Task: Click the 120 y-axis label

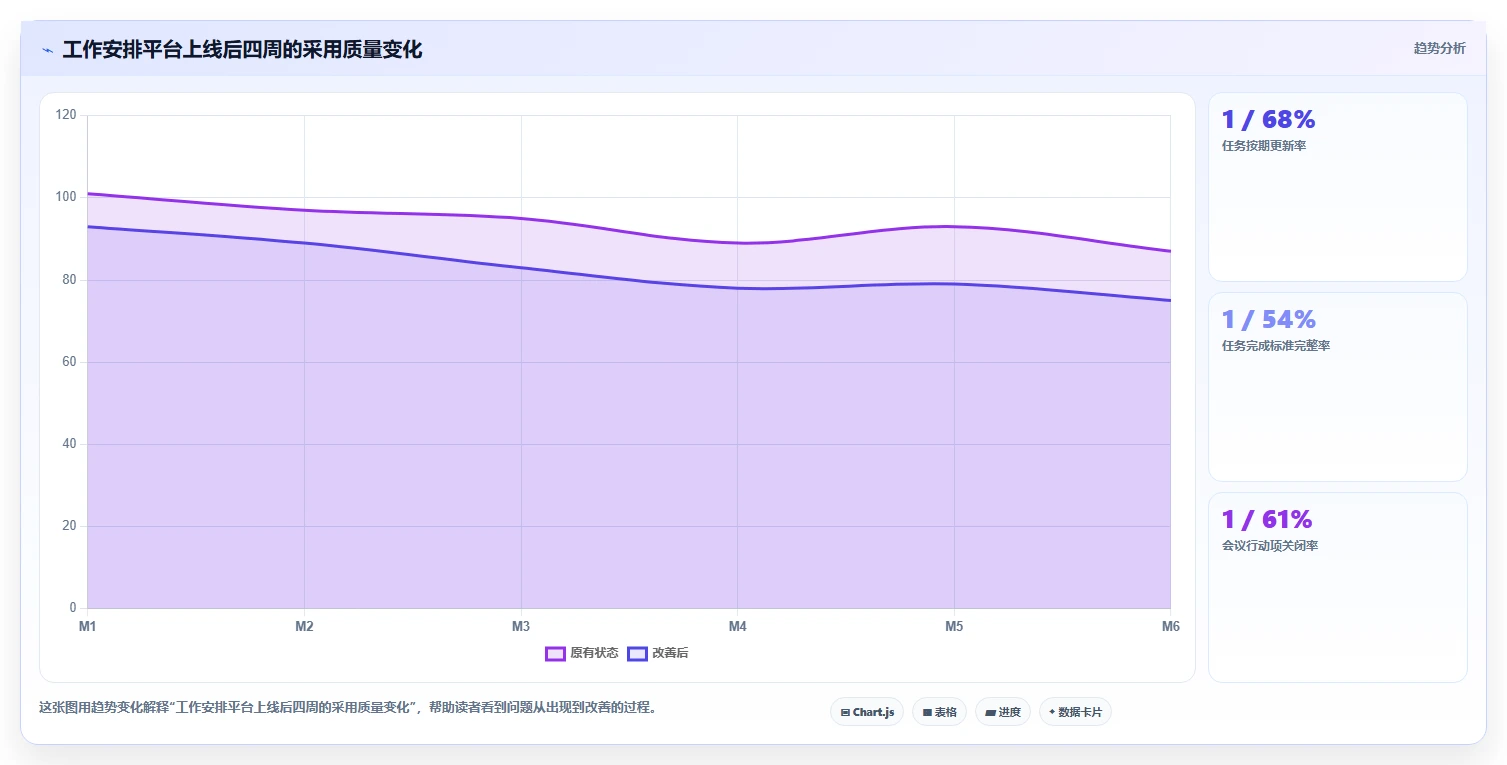Action: (66, 115)
